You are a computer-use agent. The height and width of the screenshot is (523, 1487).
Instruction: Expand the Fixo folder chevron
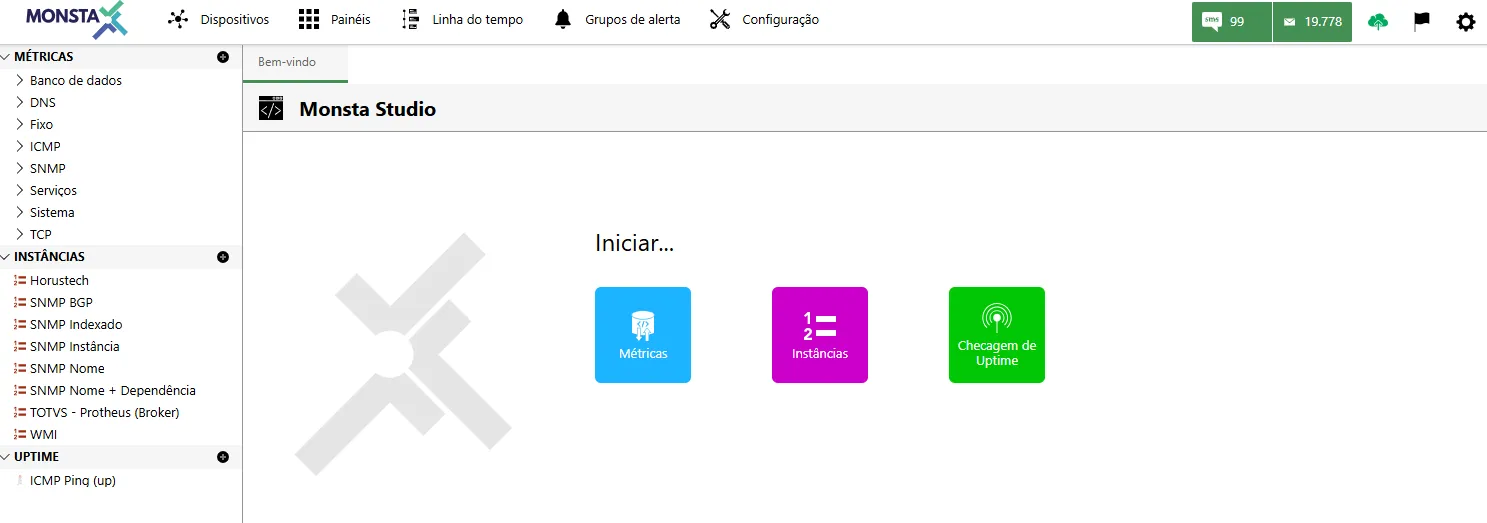[x=20, y=124]
